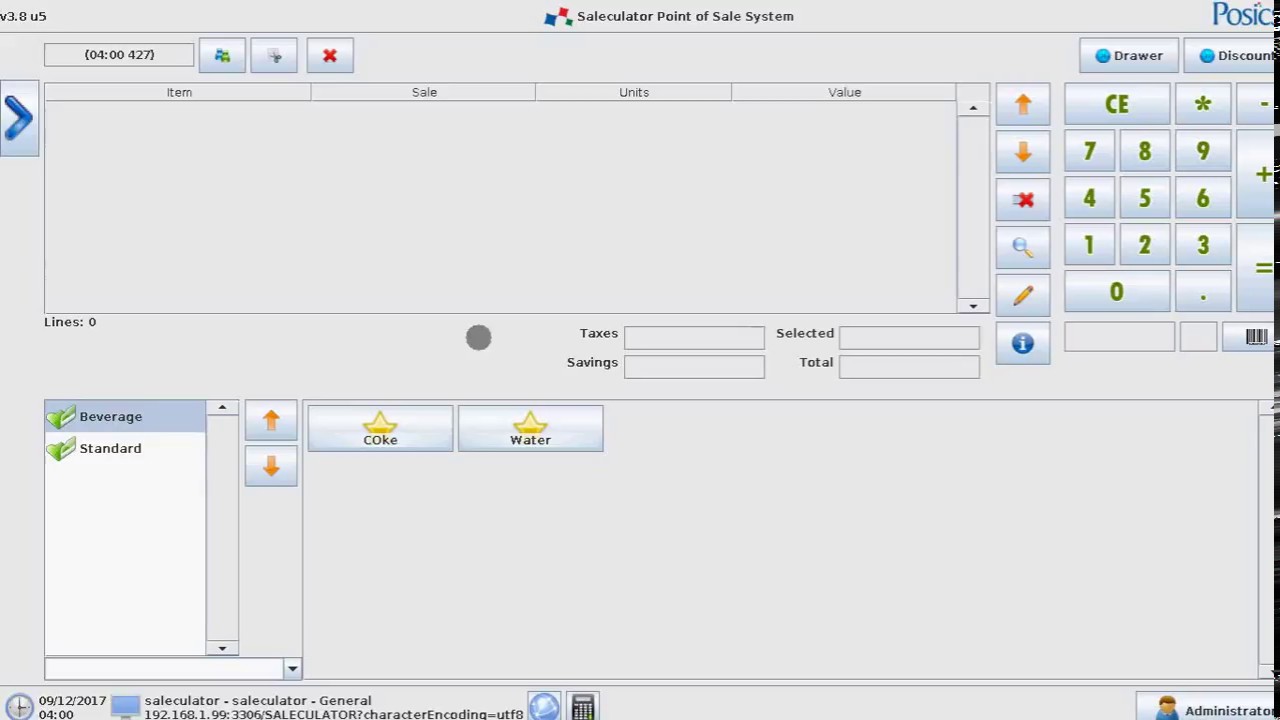Image resolution: width=1280 pixels, height=720 pixels.
Task: Open the calculator icon in status bar
Action: pos(583,707)
